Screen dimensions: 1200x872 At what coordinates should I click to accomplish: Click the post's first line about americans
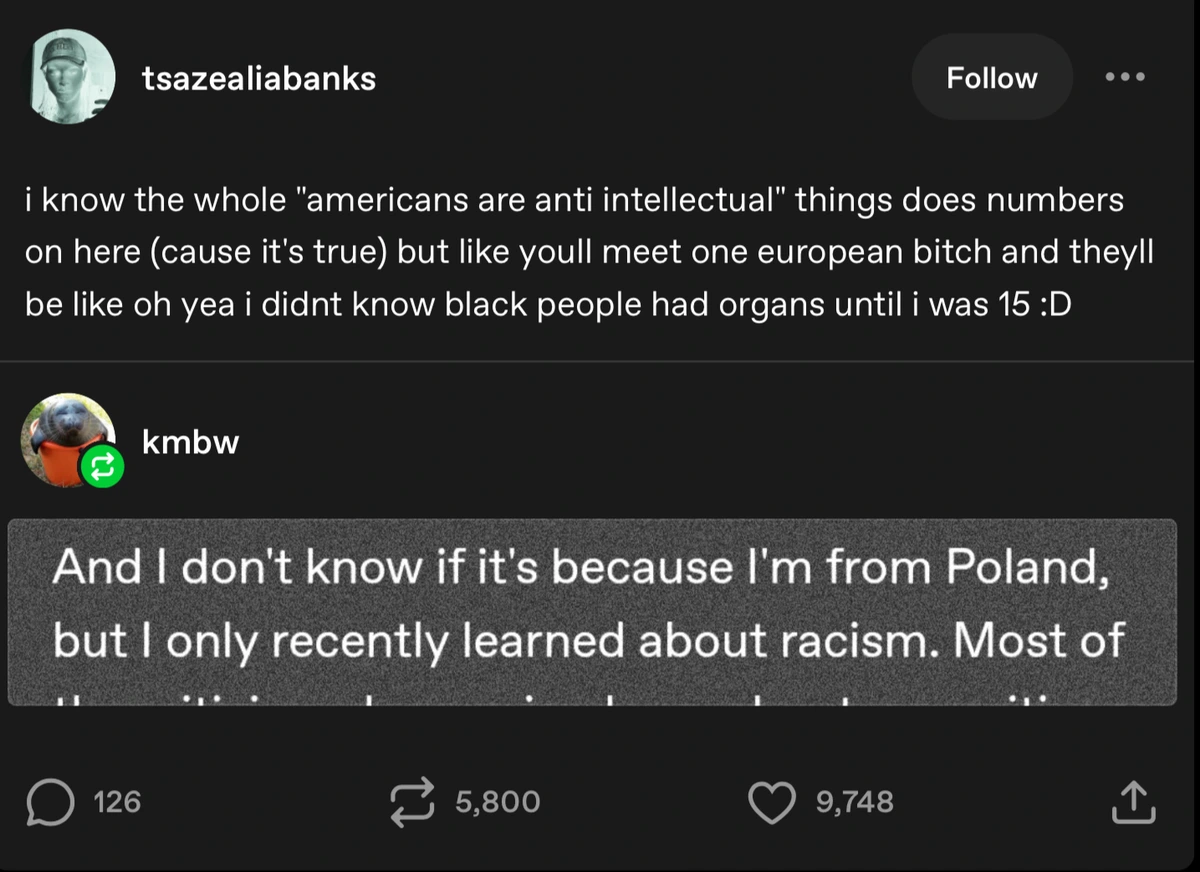574,200
